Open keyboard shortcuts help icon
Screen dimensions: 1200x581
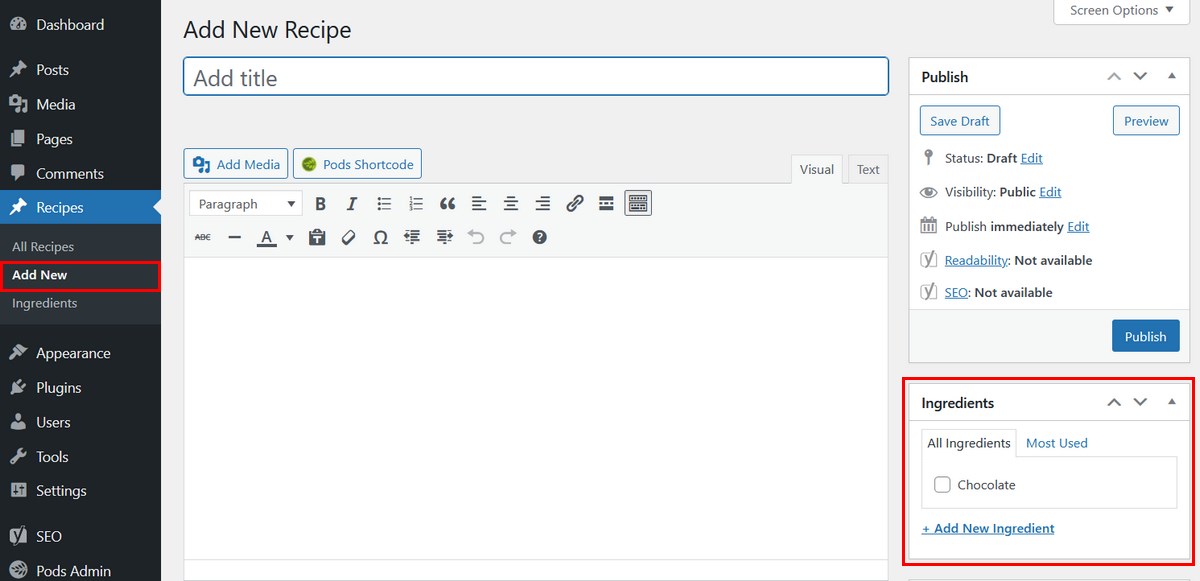[x=539, y=237]
